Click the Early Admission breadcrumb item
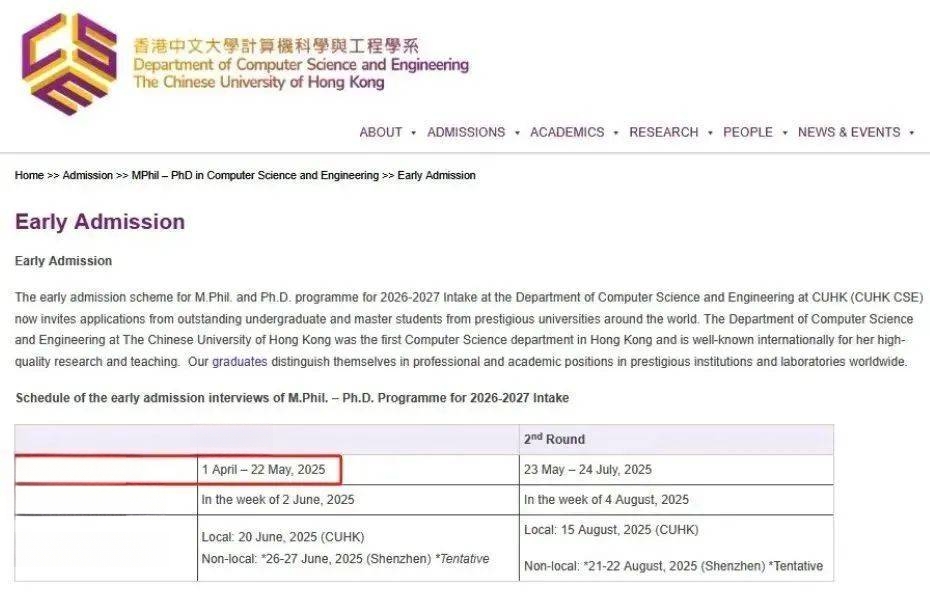The width and height of the screenshot is (930, 598). point(437,176)
